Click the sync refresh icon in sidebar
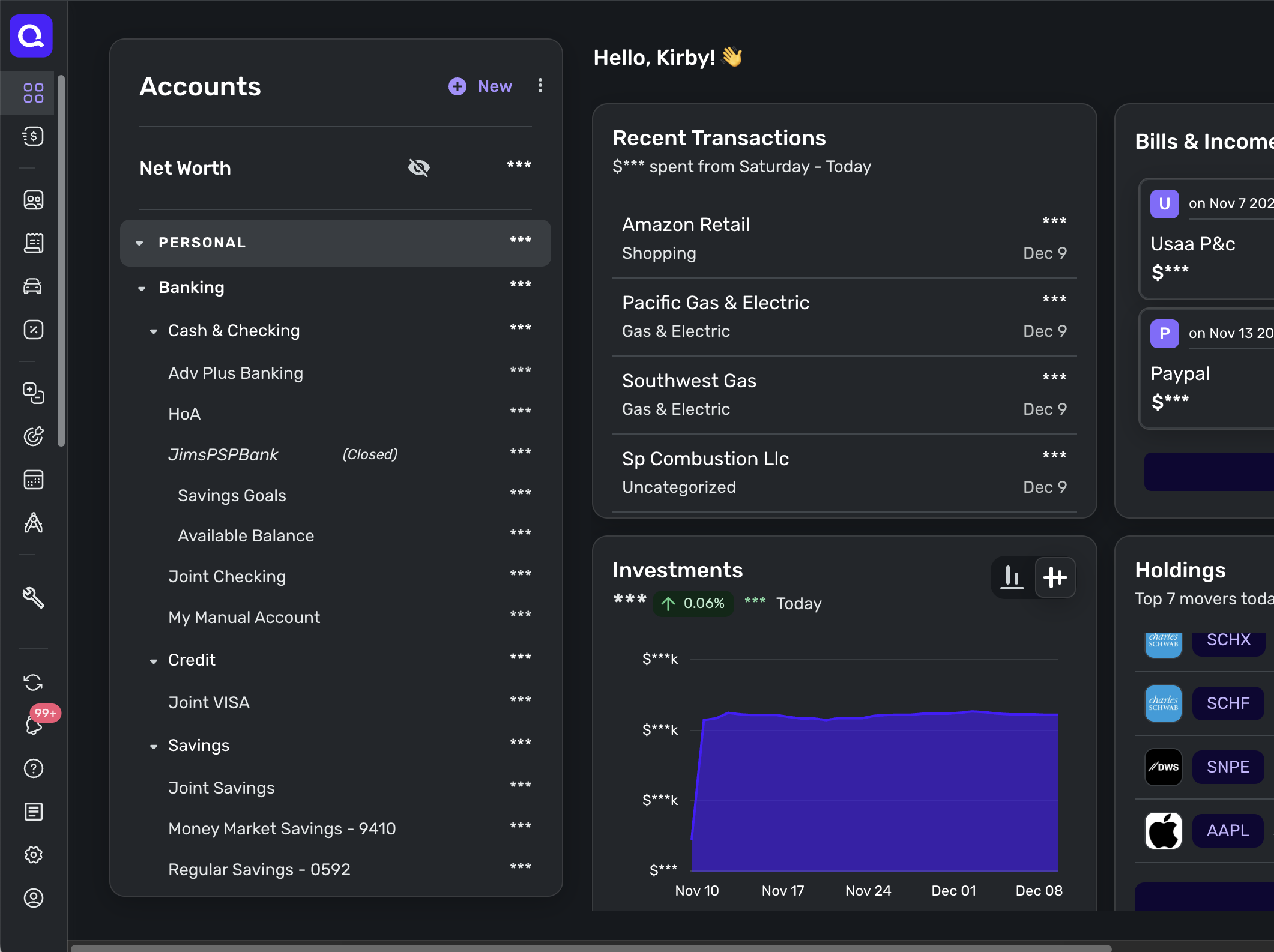This screenshot has height=952, width=1274. click(33, 682)
